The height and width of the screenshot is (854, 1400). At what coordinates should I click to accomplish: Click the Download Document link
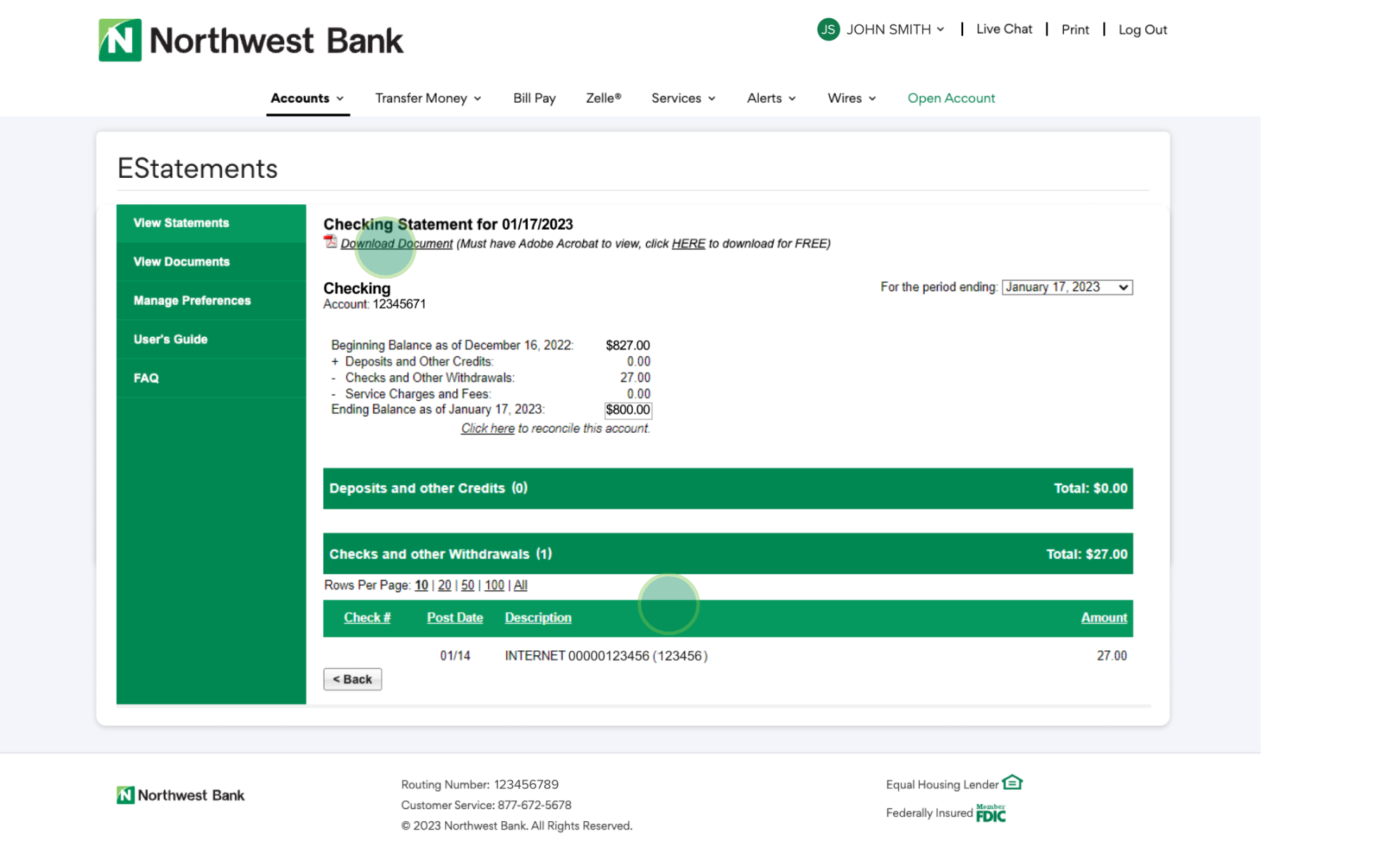(x=396, y=244)
